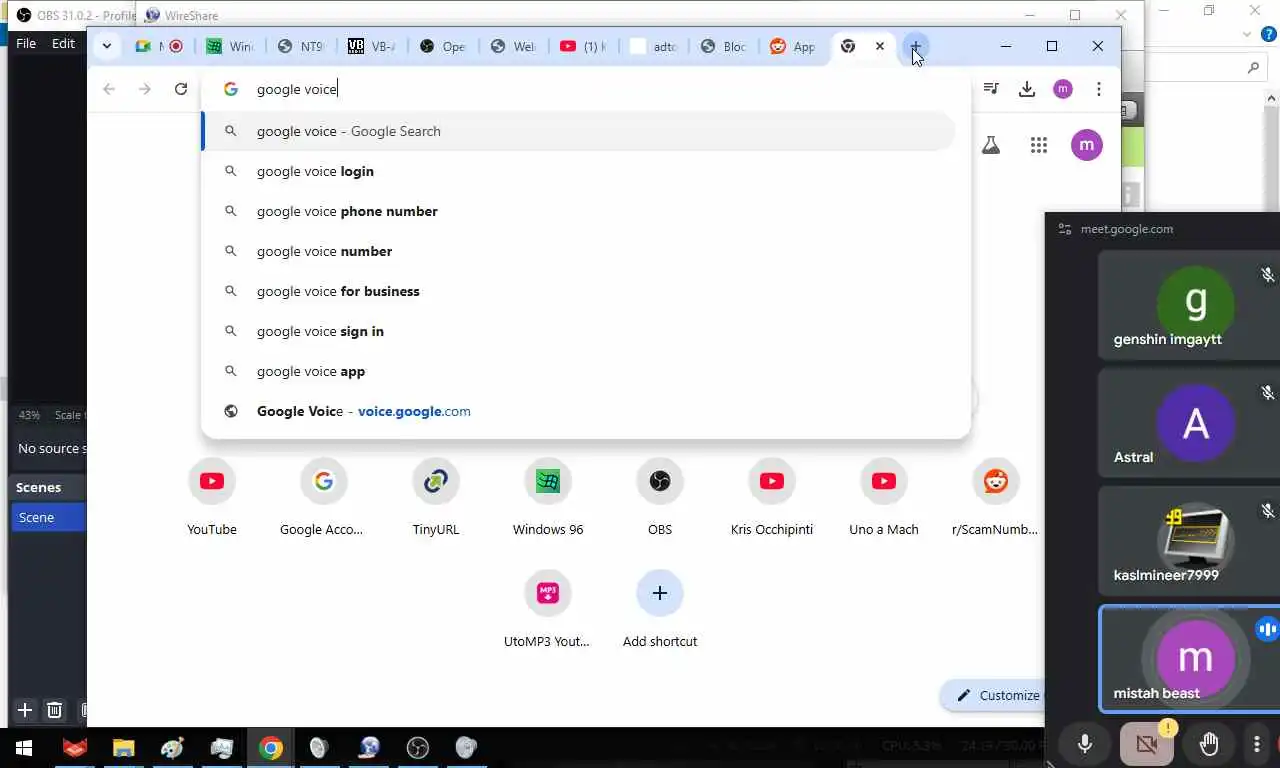The image size is (1280, 768).
Task: Add a scene with OBS plus button
Action: coord(25,710)
